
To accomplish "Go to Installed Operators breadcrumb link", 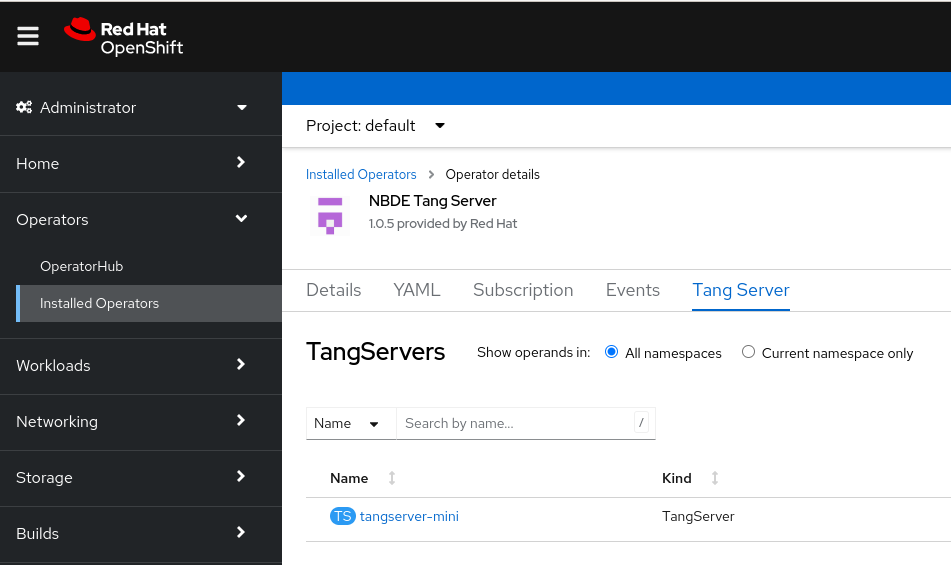I will click(361, 175).
